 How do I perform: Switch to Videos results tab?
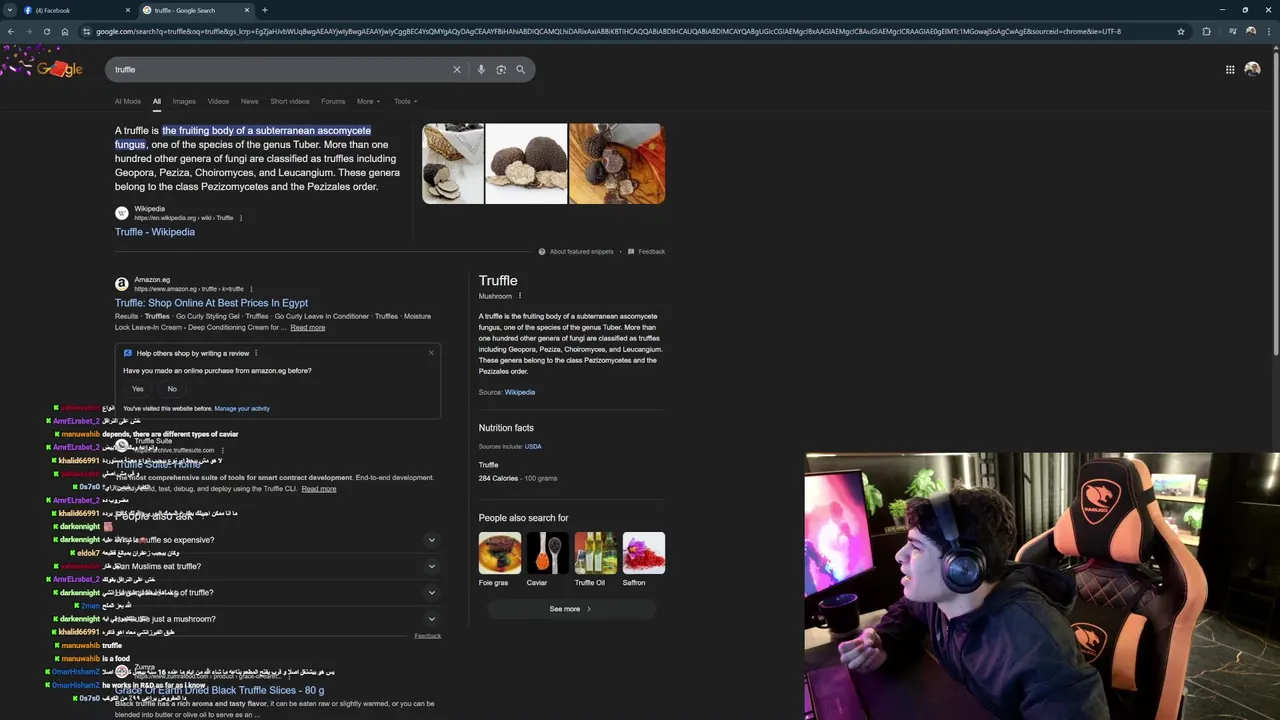pyautogui.click(x=218, y=101)
